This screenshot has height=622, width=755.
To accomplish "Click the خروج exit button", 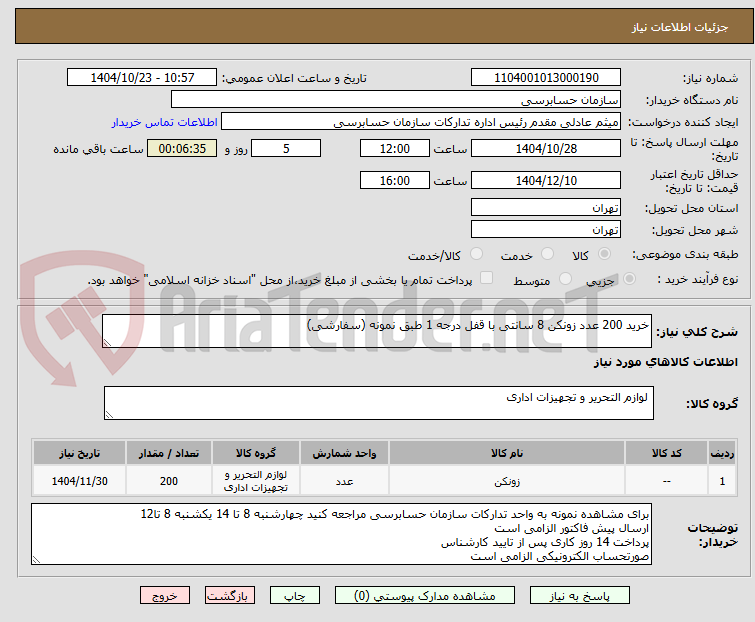I will tap(165, 596).
